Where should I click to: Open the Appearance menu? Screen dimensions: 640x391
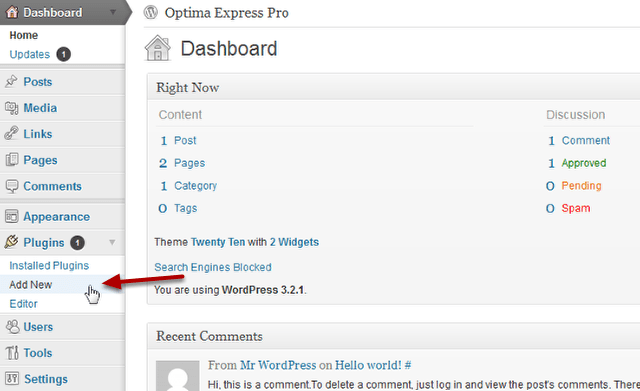56,217
